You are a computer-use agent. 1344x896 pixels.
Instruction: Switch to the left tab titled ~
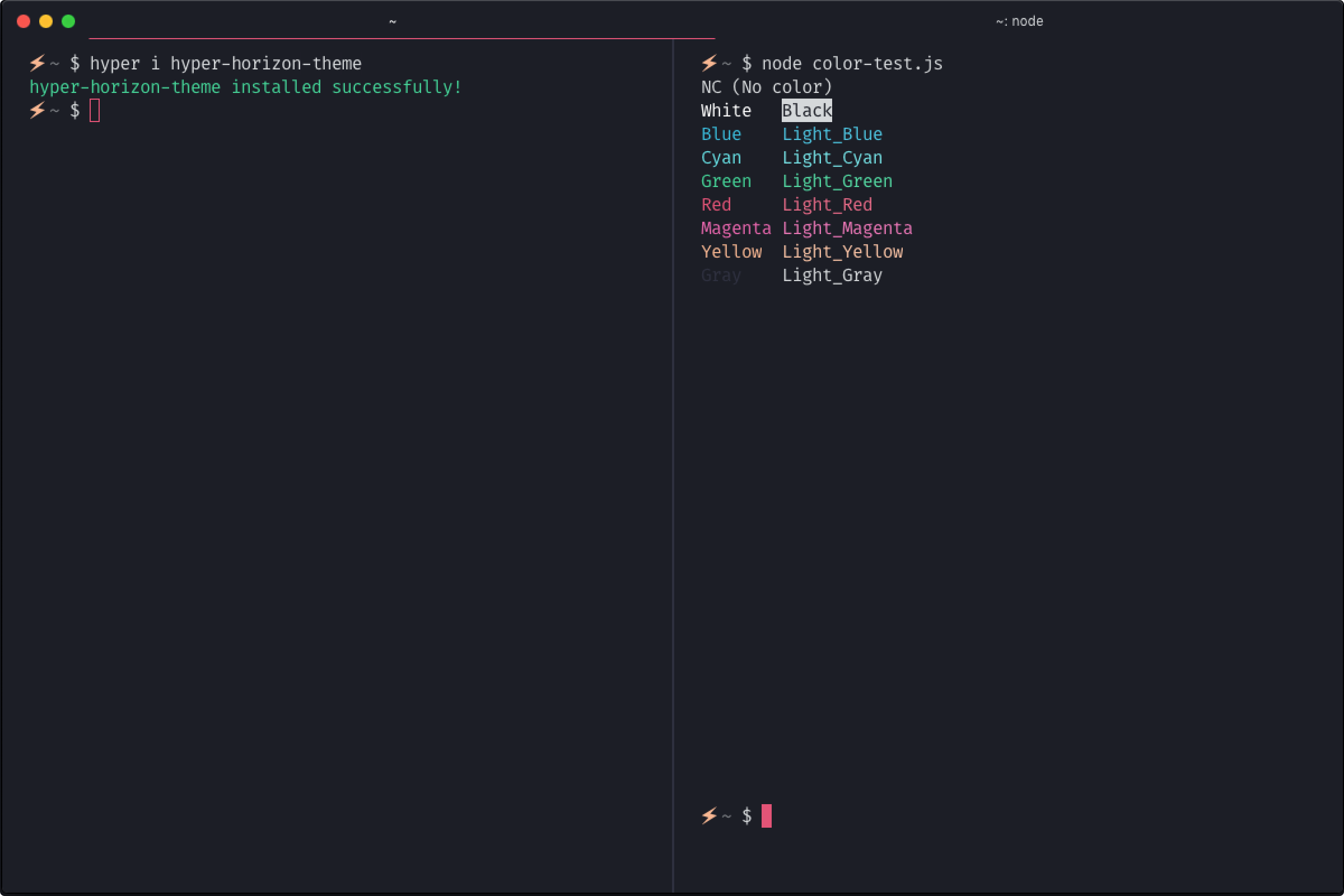pyautogui.click(x=392, y=22)
